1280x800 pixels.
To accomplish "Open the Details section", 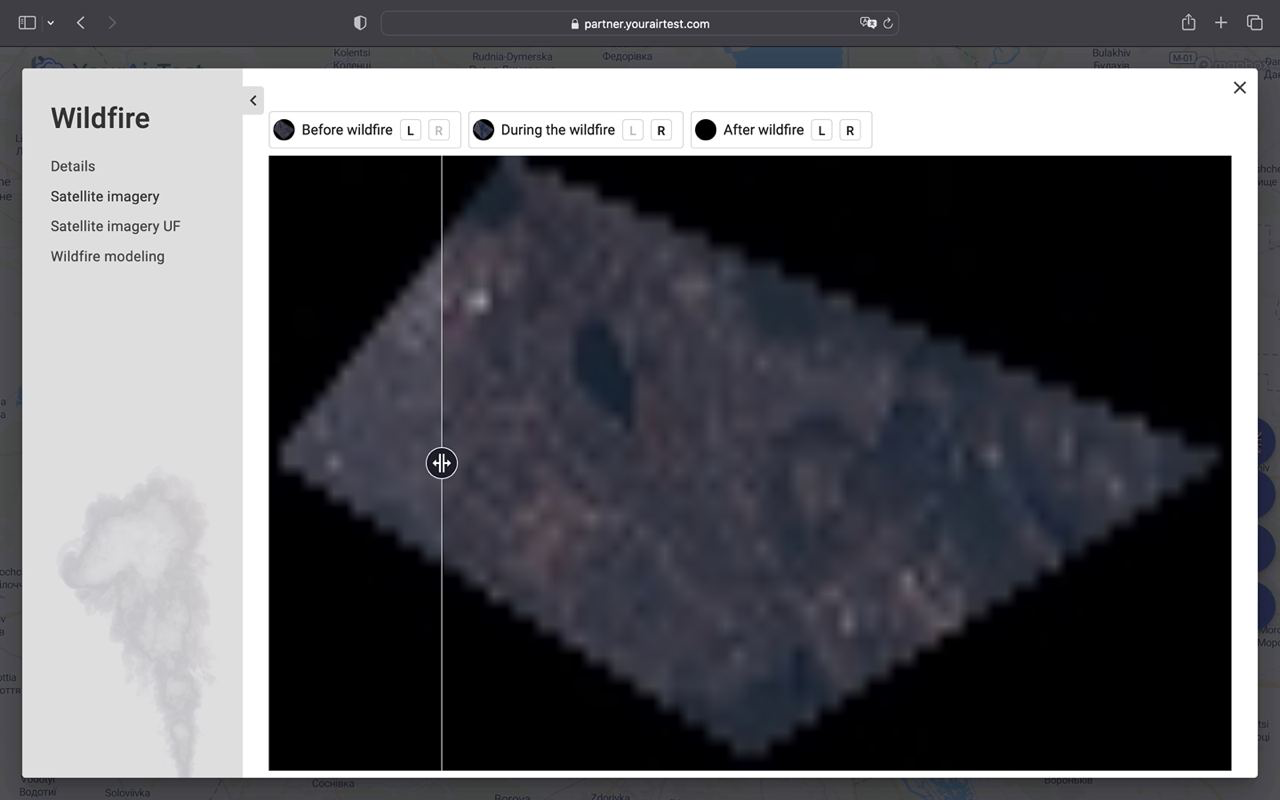I will pos(73,166).
